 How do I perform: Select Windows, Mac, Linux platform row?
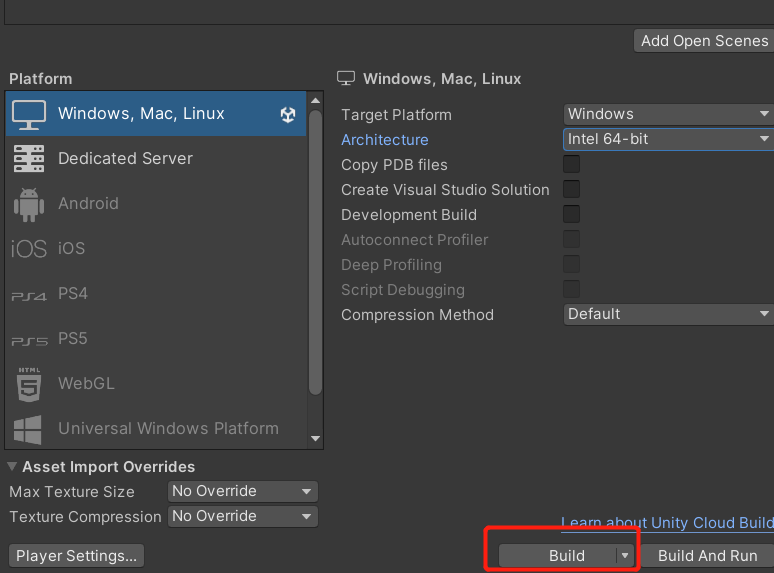[156, 114]
